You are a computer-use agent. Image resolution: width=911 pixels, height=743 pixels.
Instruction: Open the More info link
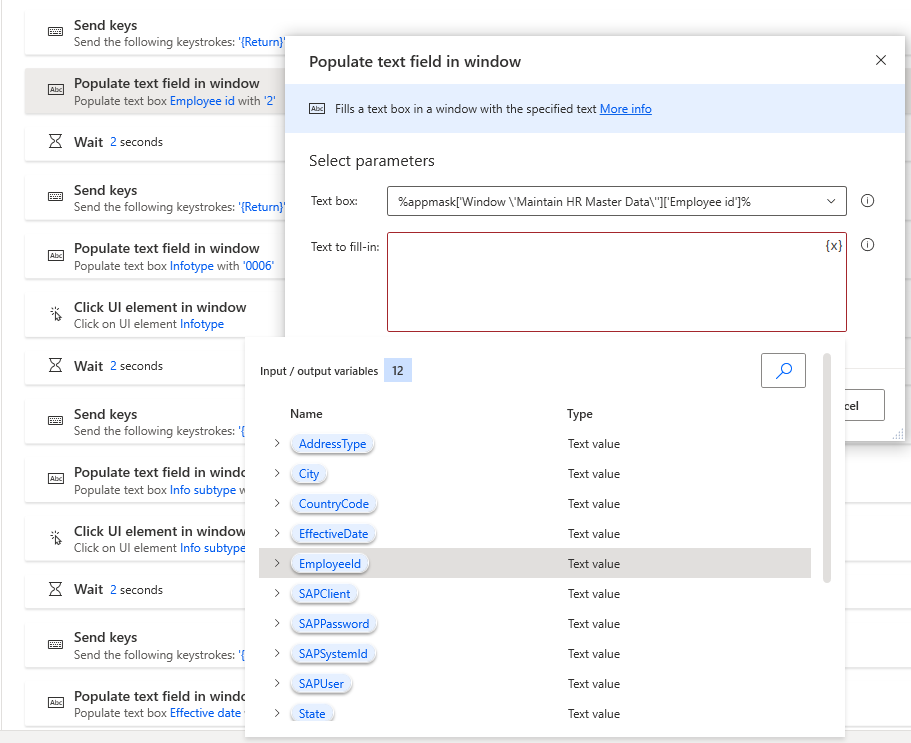(625, 109)
